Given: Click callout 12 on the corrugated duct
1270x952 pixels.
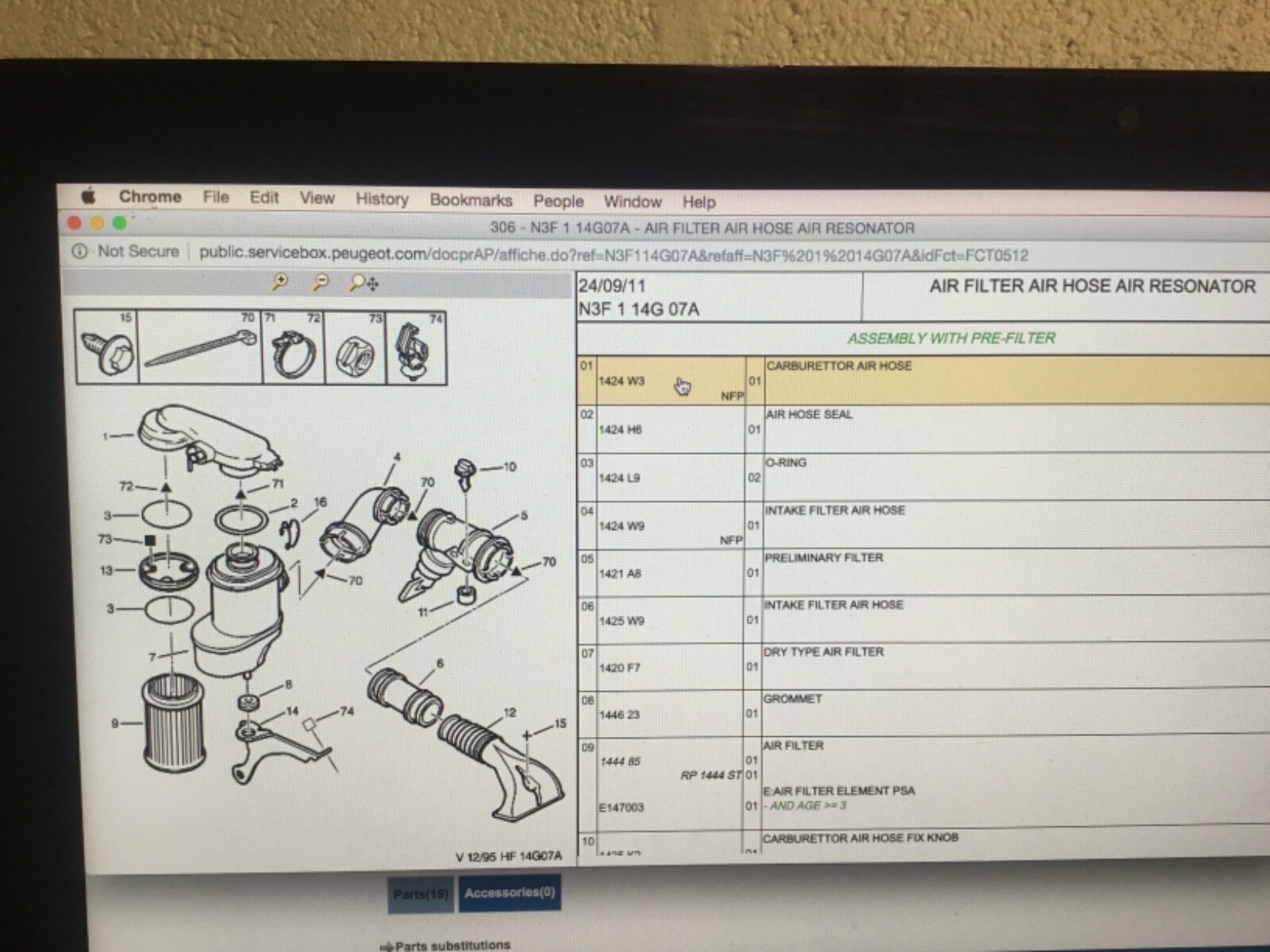Looking at the screenshot, I should coord(510,712).
